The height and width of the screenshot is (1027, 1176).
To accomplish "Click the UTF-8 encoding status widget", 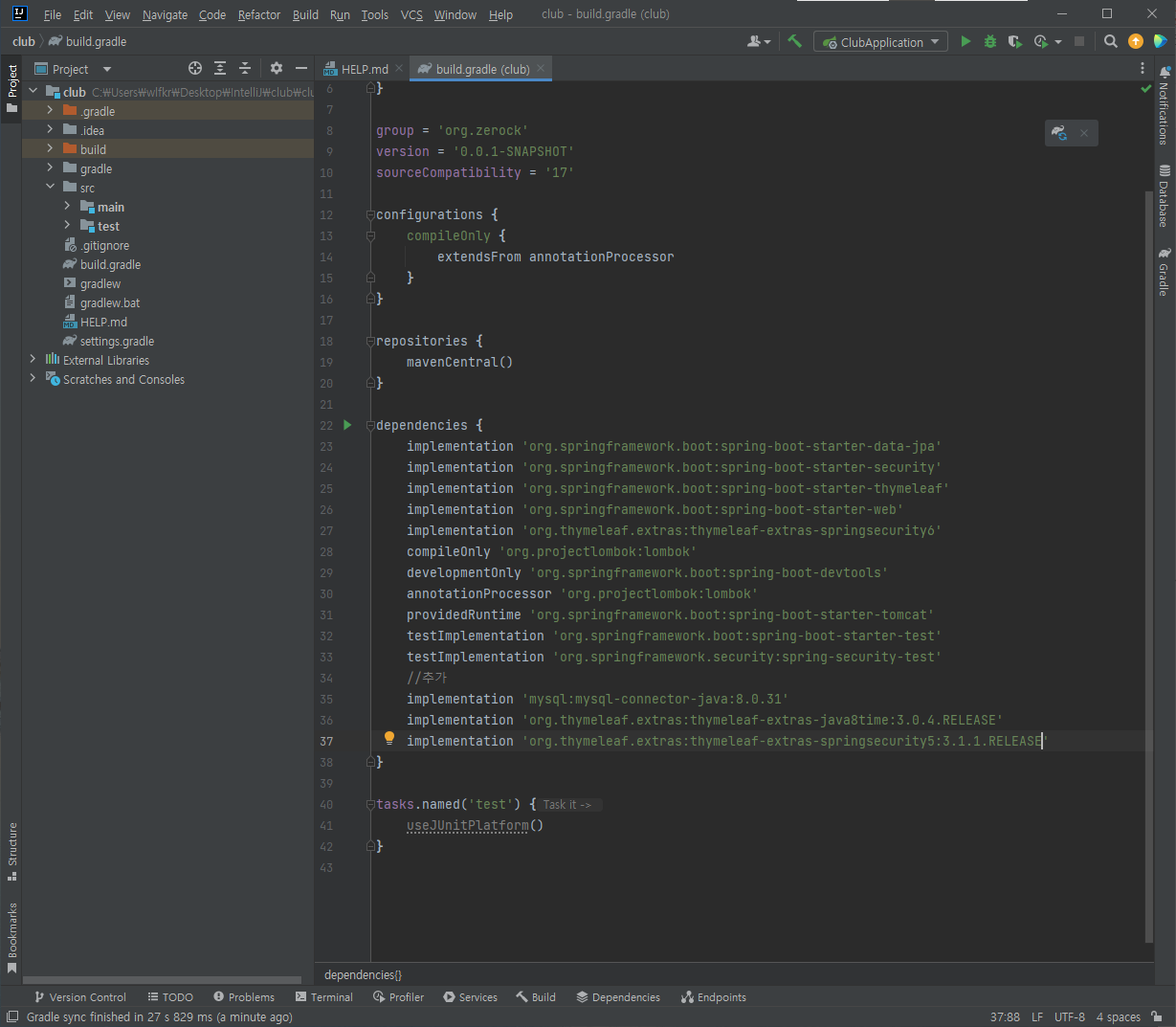I will tap(1070, 1016).
